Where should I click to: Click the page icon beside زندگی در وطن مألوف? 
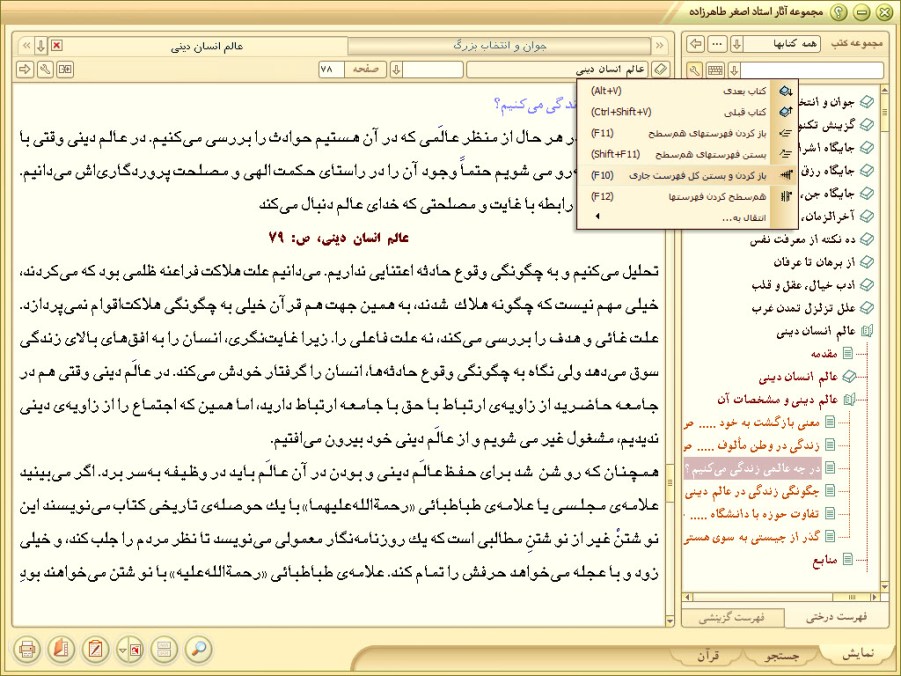830,445
